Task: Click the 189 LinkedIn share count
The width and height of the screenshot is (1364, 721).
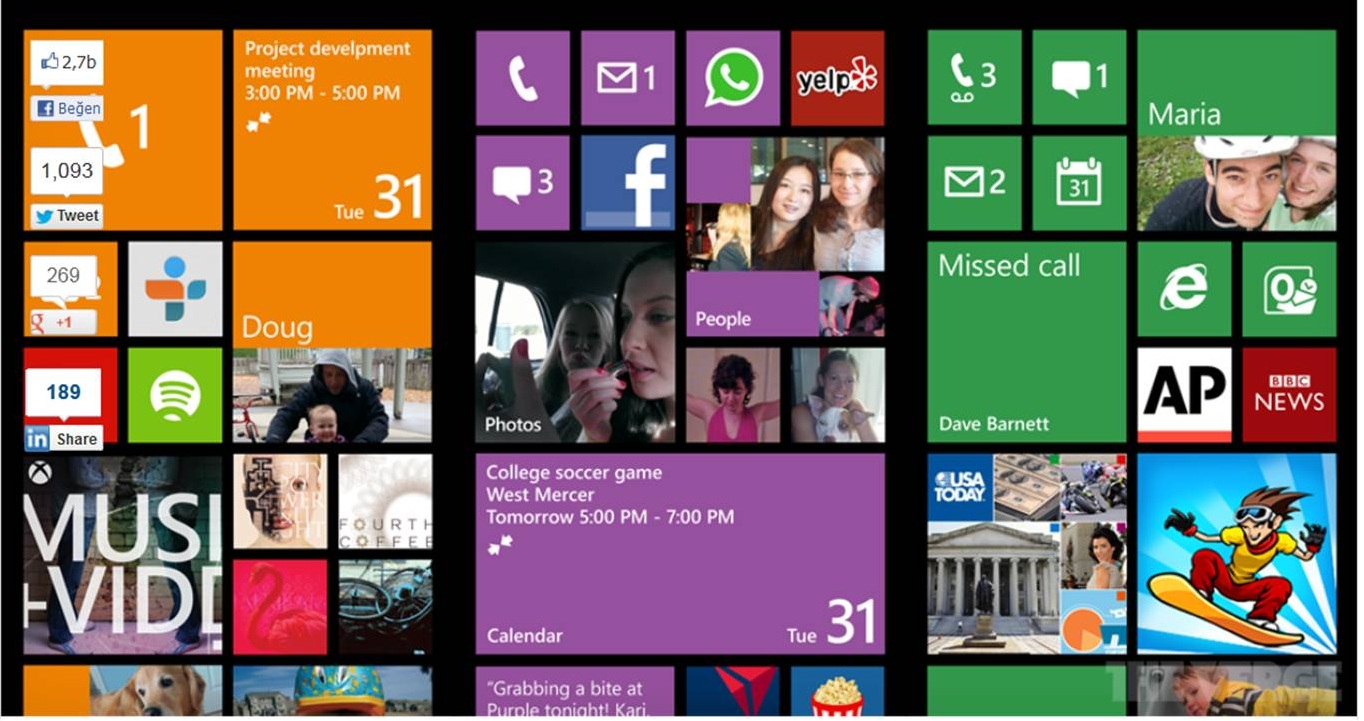Action: click(63, 393)
